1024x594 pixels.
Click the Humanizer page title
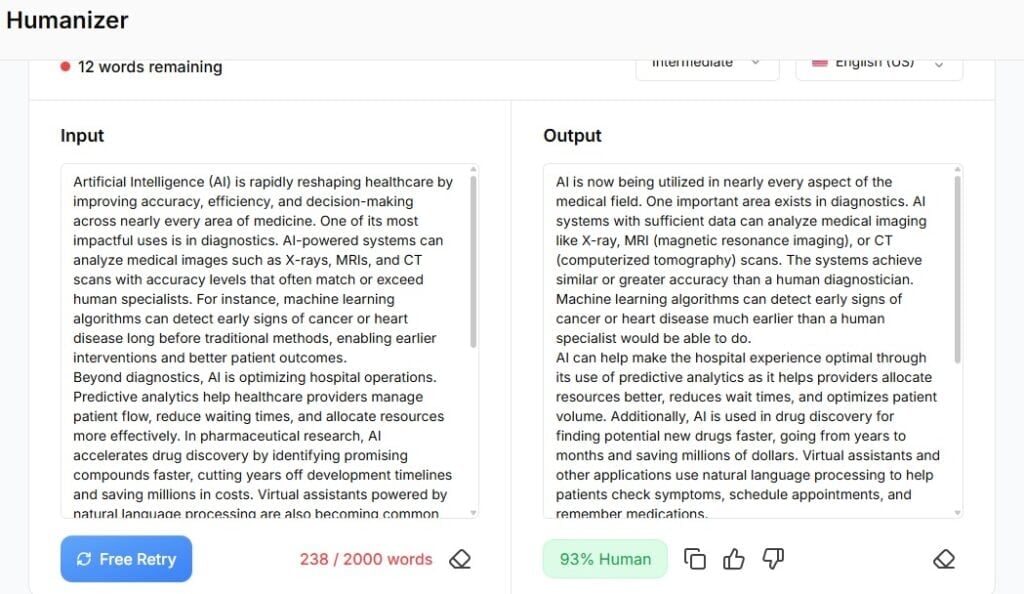coord(67,20)
